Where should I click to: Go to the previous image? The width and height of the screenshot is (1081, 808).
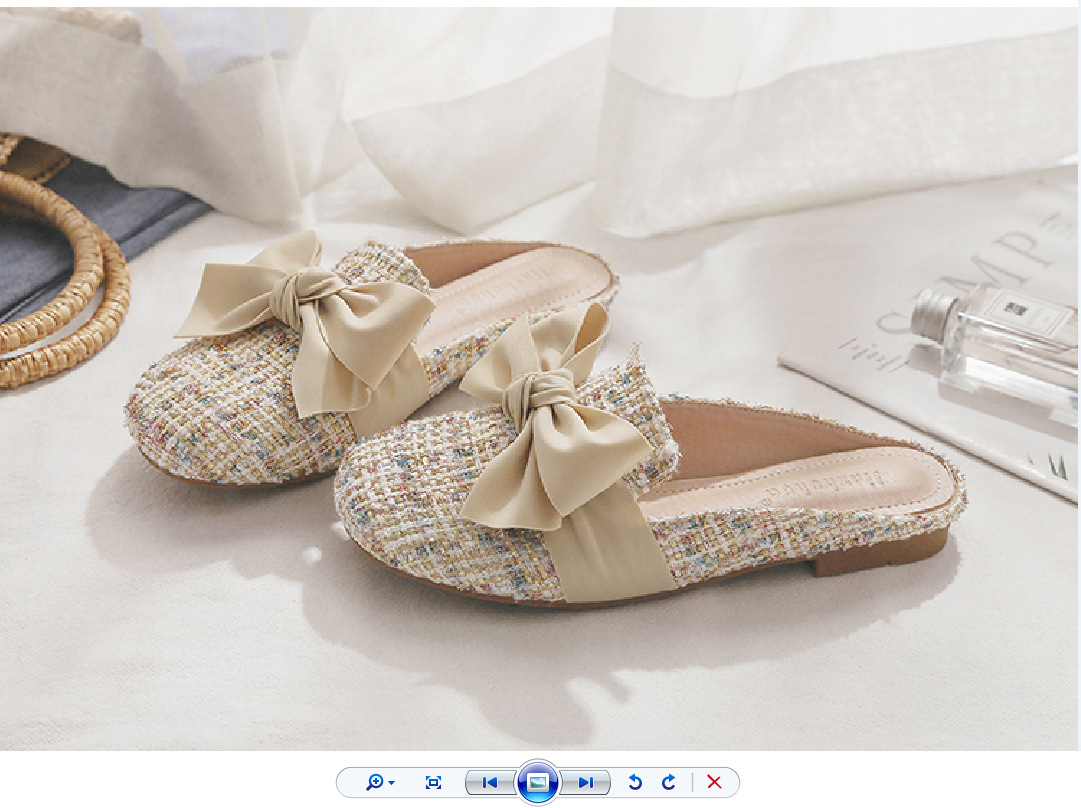click(x=491, y=782)
